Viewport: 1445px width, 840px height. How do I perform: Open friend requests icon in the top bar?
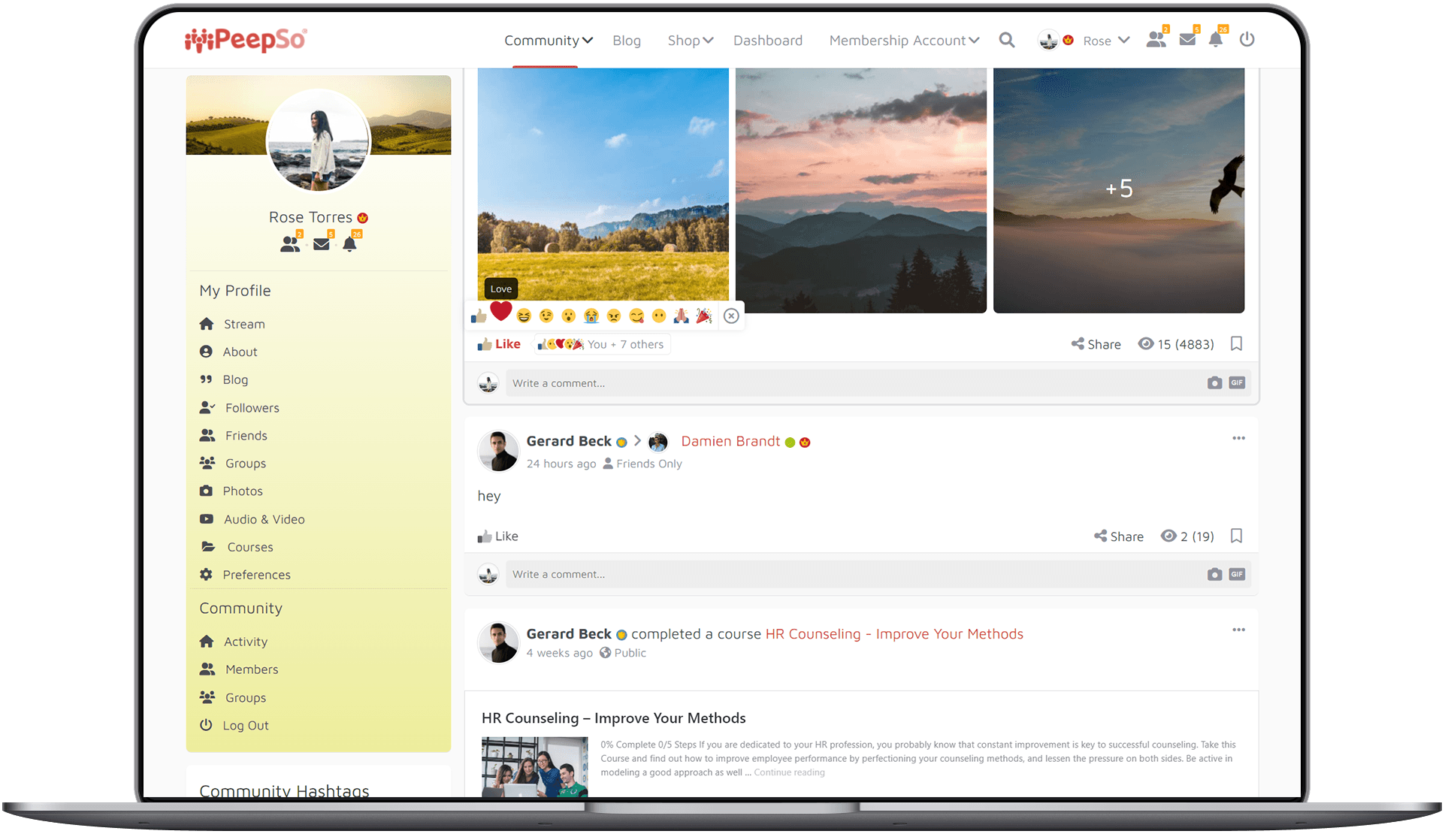pos(1156,38)
